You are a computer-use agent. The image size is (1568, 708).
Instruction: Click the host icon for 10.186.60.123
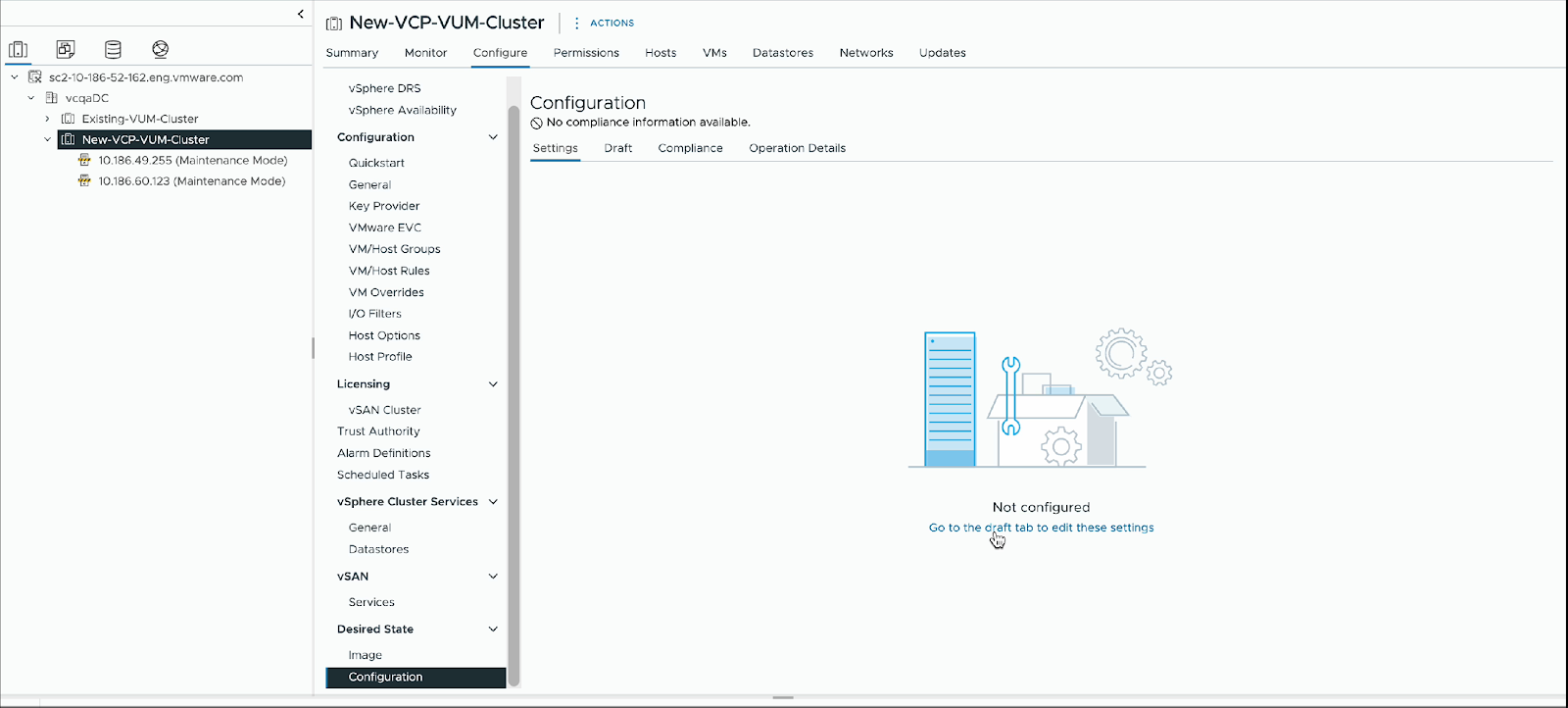(84, 181)
